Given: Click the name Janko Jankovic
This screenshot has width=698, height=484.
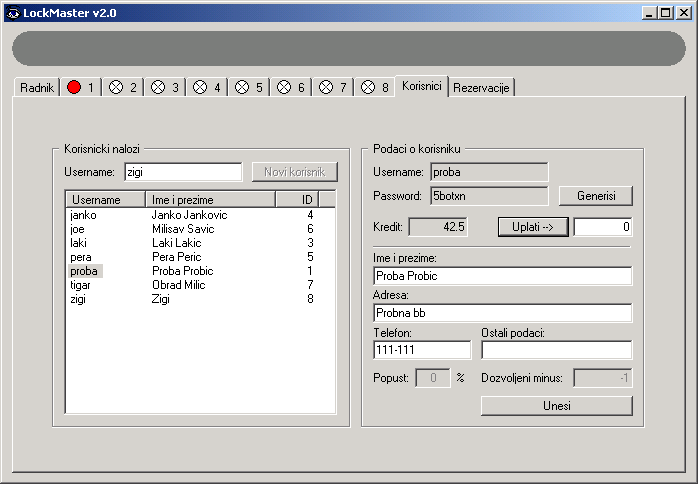Looking at the screenshot, I should (189, 215).
